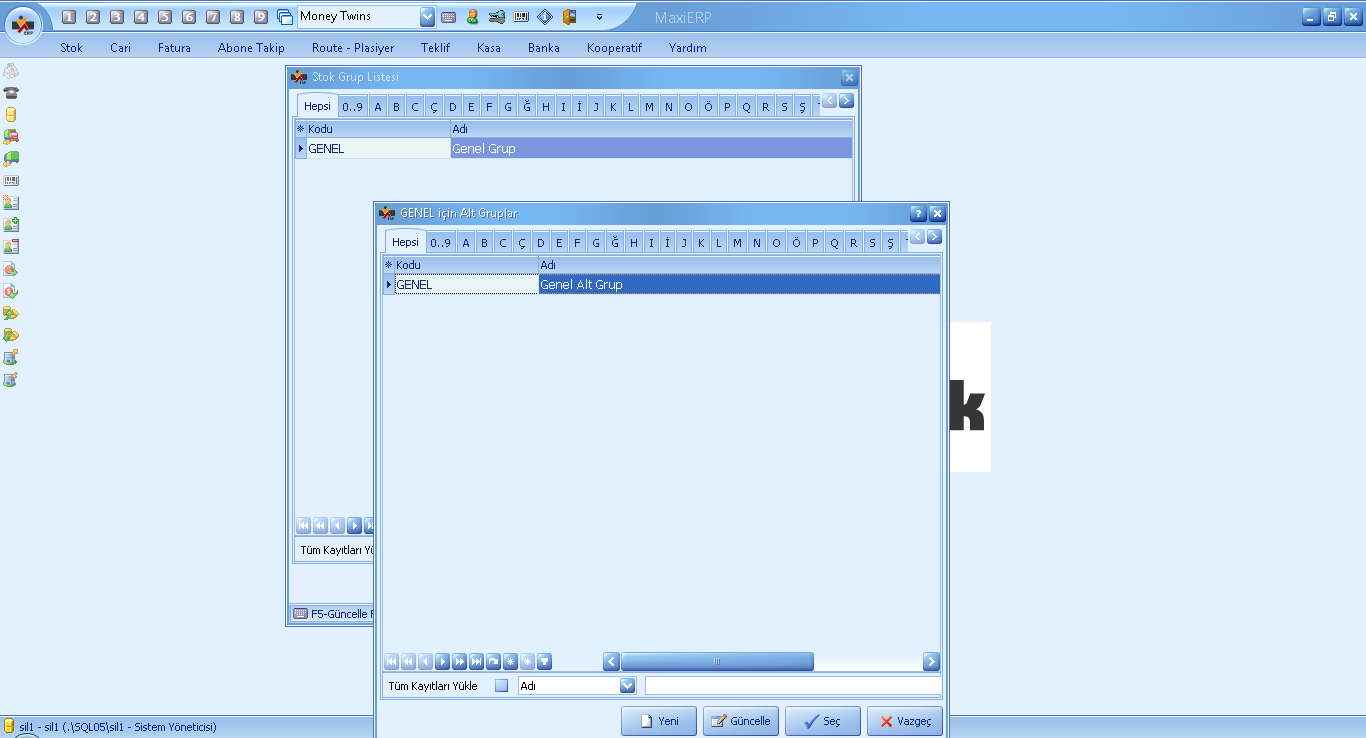Image resolution: width=1366 pixels, height=738 pixels.
Task: Click the keyboard icon next to Money Twins
Action: [448, 17]
